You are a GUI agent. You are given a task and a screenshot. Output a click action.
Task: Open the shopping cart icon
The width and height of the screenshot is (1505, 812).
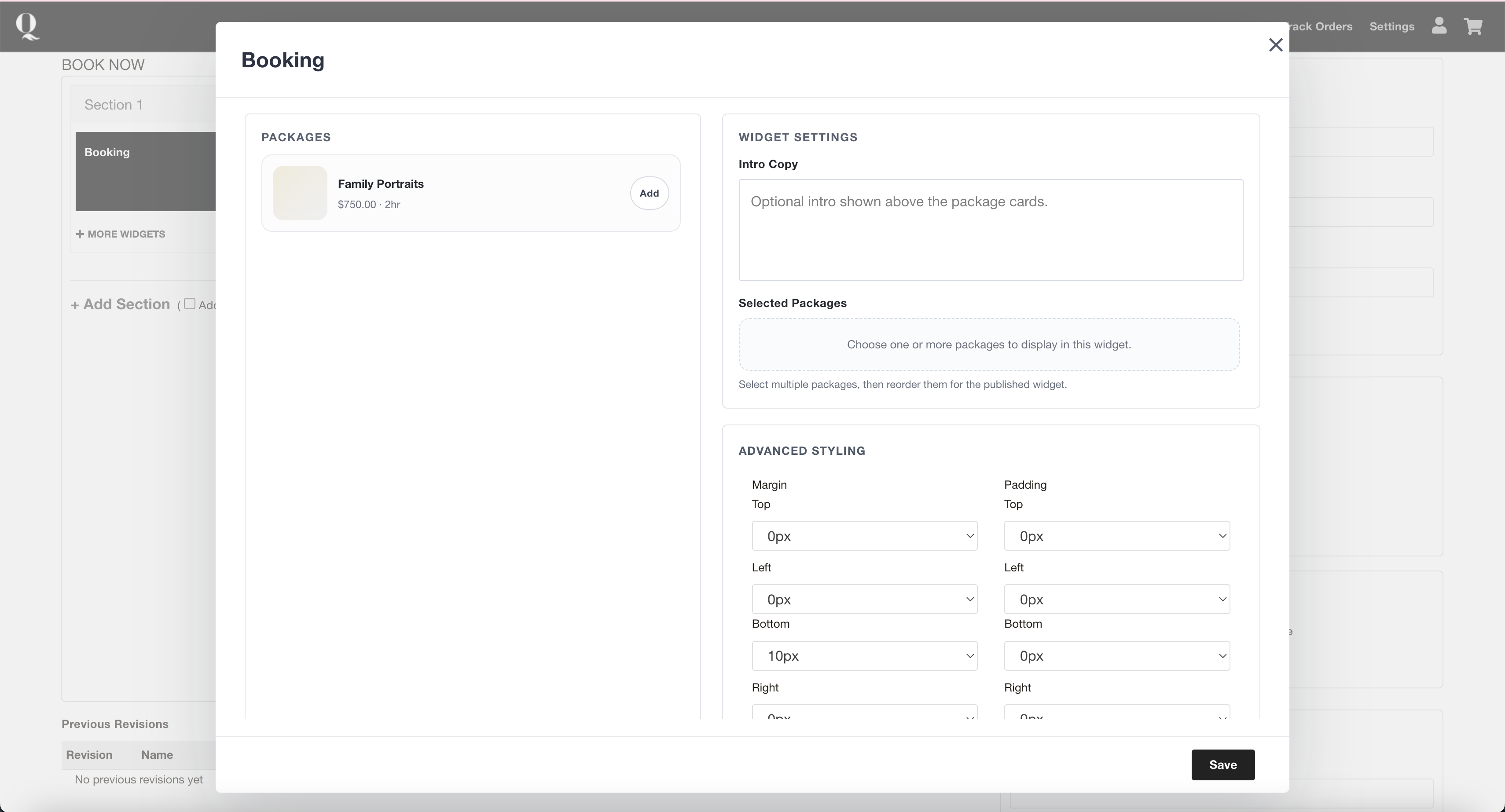click(x=1473, y=26)
